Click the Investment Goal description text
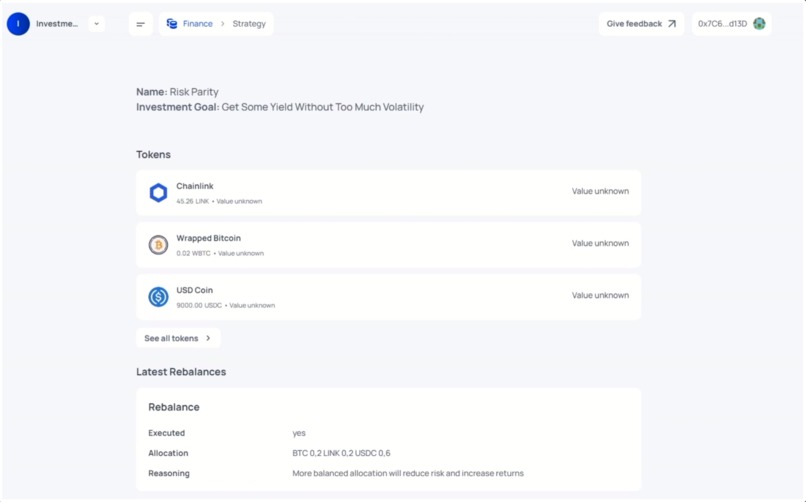The width and height of the screenshot is (806, 502). [323, 107]
